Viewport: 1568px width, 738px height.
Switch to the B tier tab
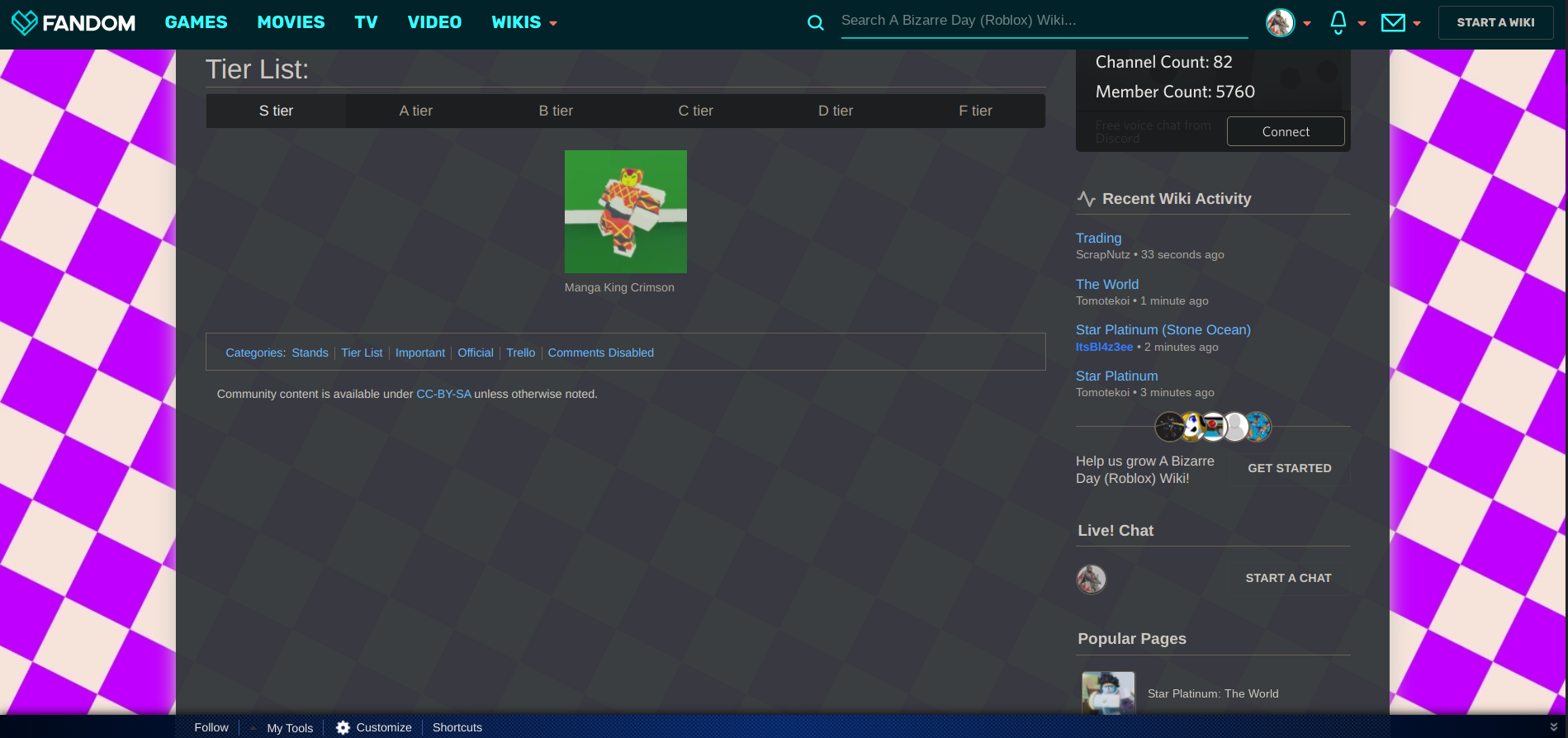[x=556, y=111]
